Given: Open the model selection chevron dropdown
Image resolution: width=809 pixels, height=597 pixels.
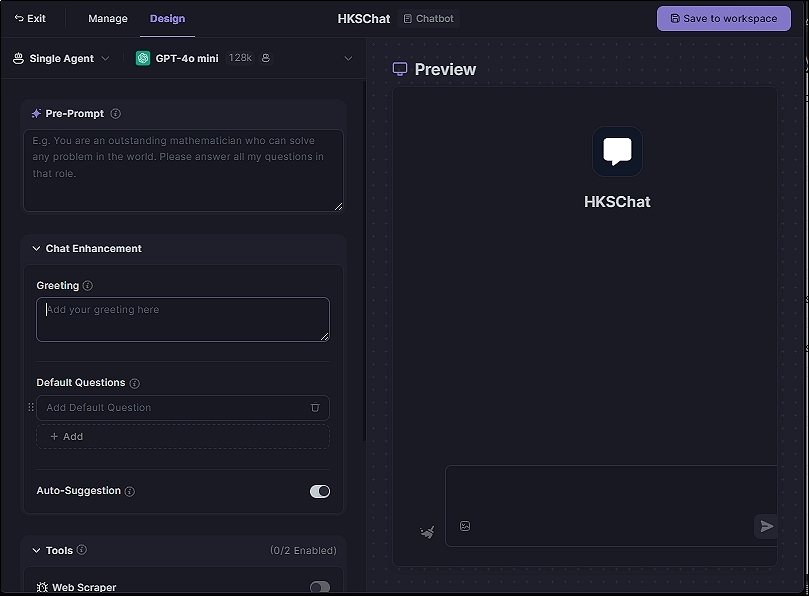Looking at the screenshot, I should (x=348, y=58).
